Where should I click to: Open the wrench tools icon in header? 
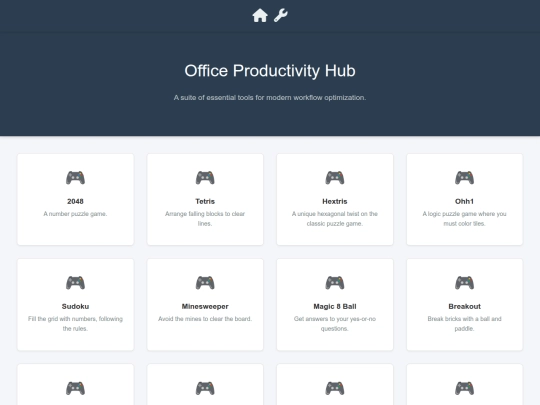pos(281,15)
